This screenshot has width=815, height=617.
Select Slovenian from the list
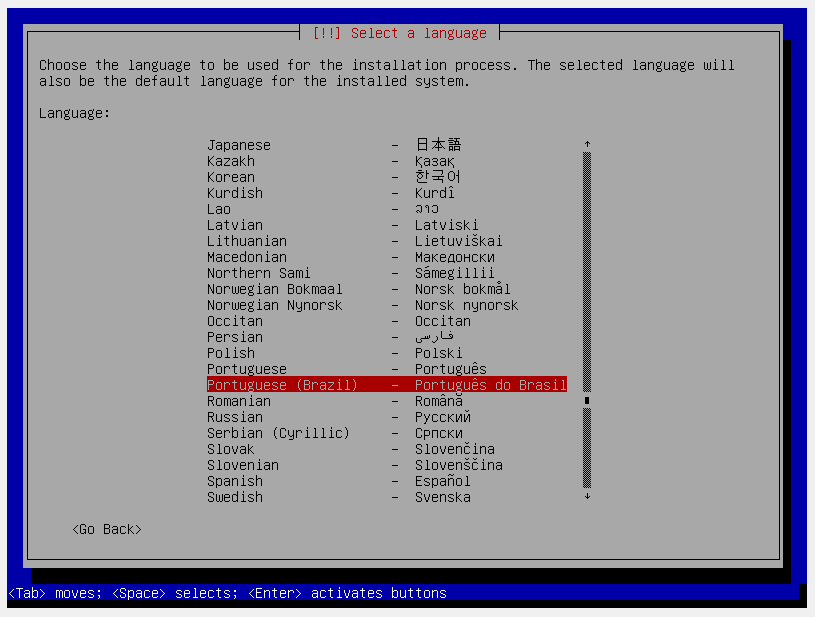387,465
